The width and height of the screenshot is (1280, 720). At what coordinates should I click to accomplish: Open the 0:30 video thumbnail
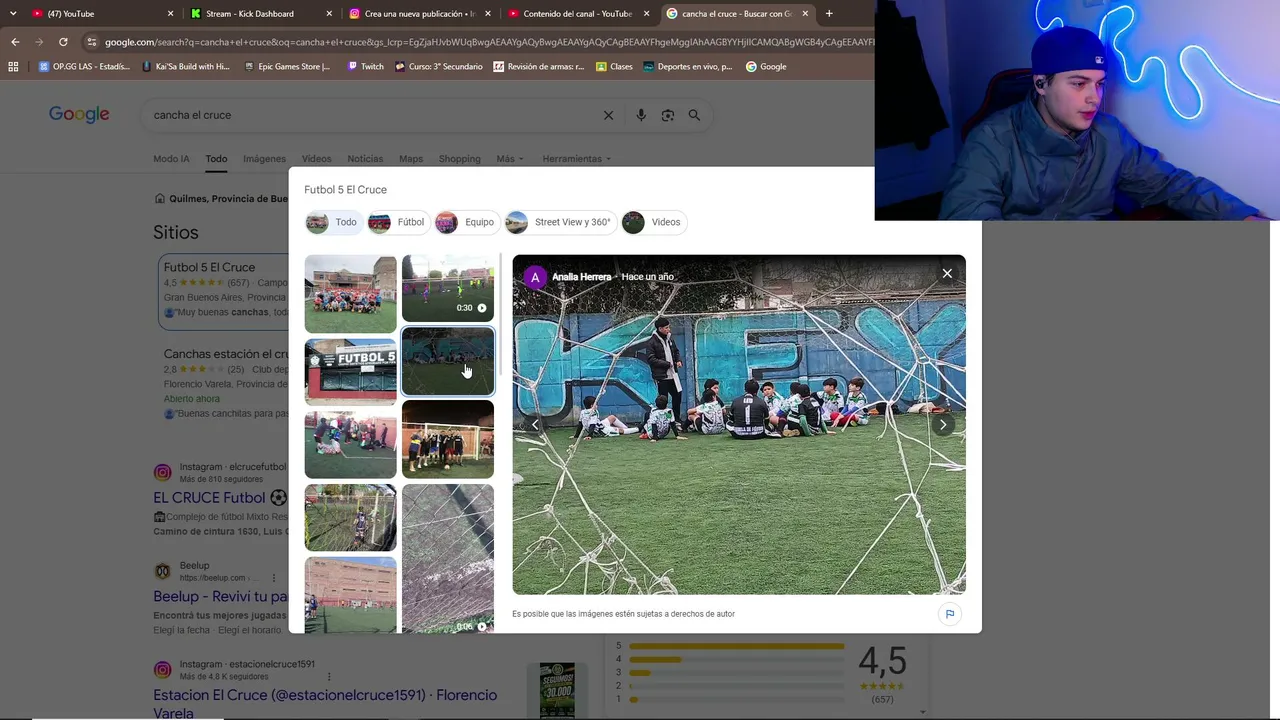point(448,288)
